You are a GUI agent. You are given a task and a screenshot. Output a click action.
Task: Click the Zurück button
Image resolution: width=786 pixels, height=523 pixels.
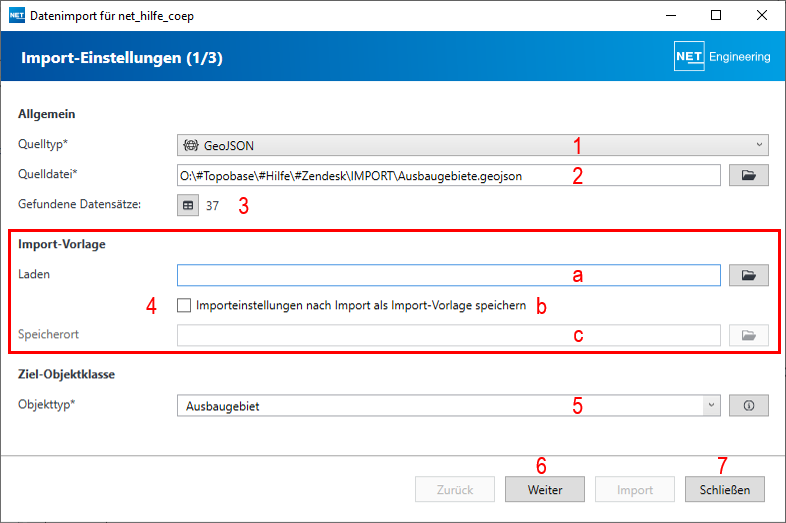point(455,489)
